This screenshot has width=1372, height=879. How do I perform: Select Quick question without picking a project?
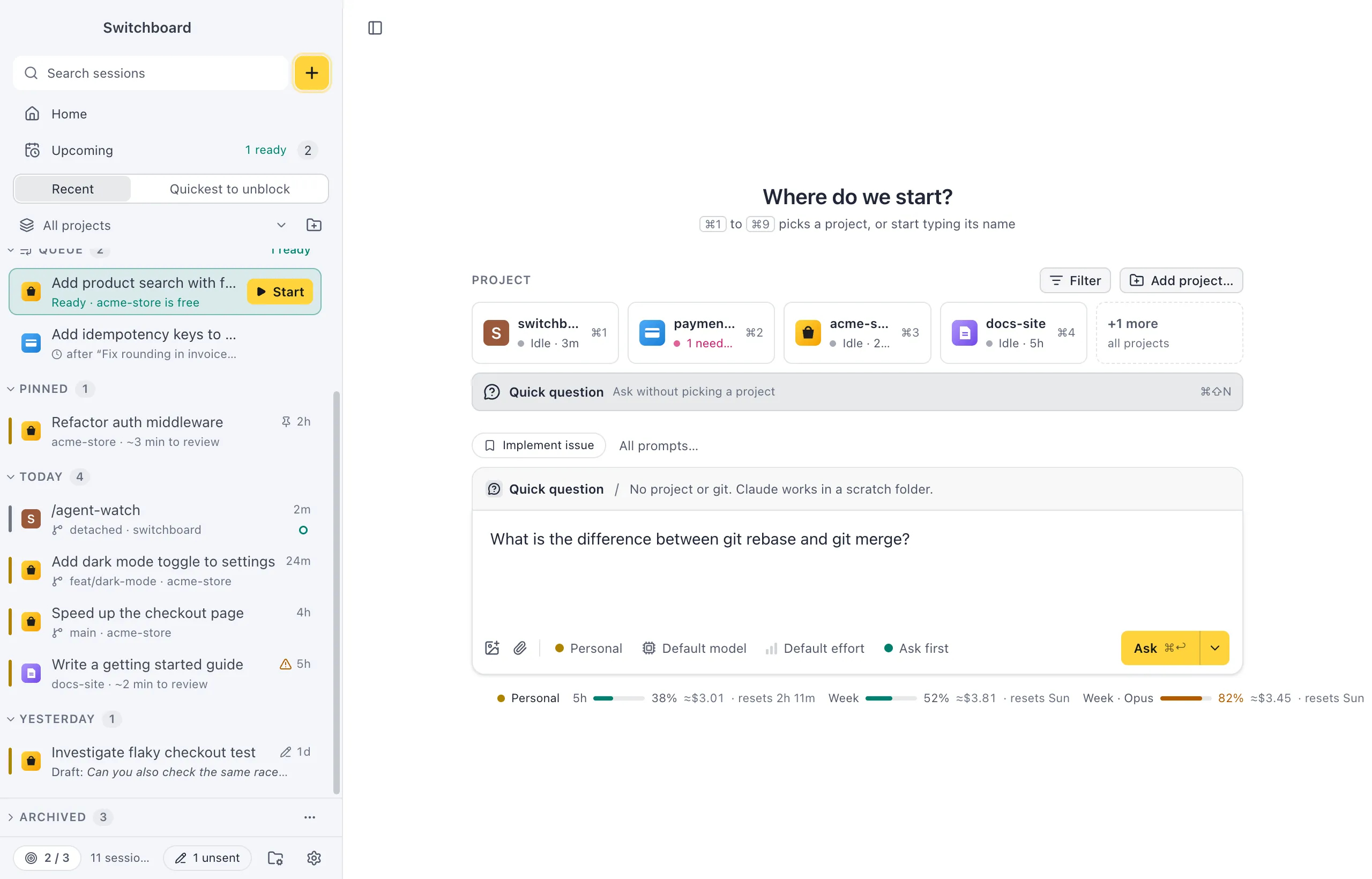coord(857,392)
